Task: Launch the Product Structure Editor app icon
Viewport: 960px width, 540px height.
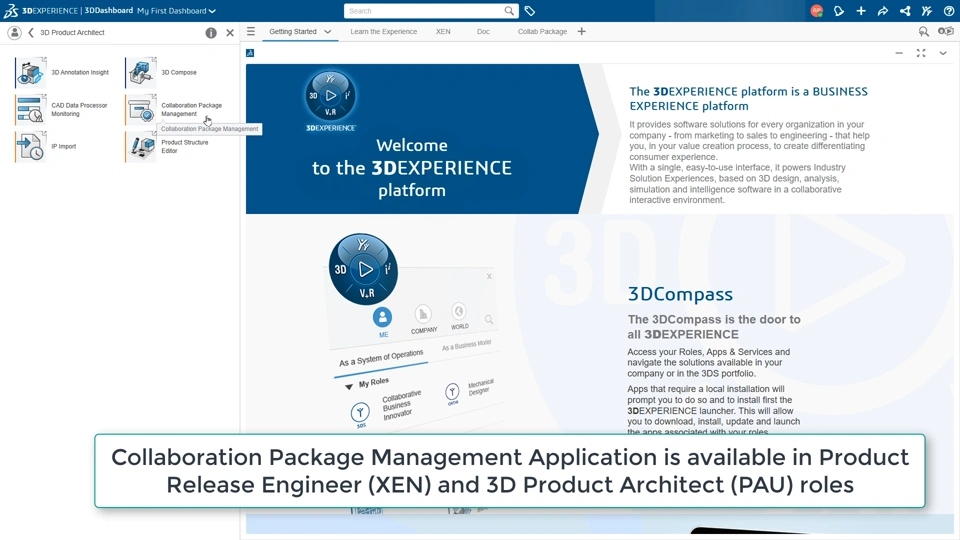Action: 141,146
